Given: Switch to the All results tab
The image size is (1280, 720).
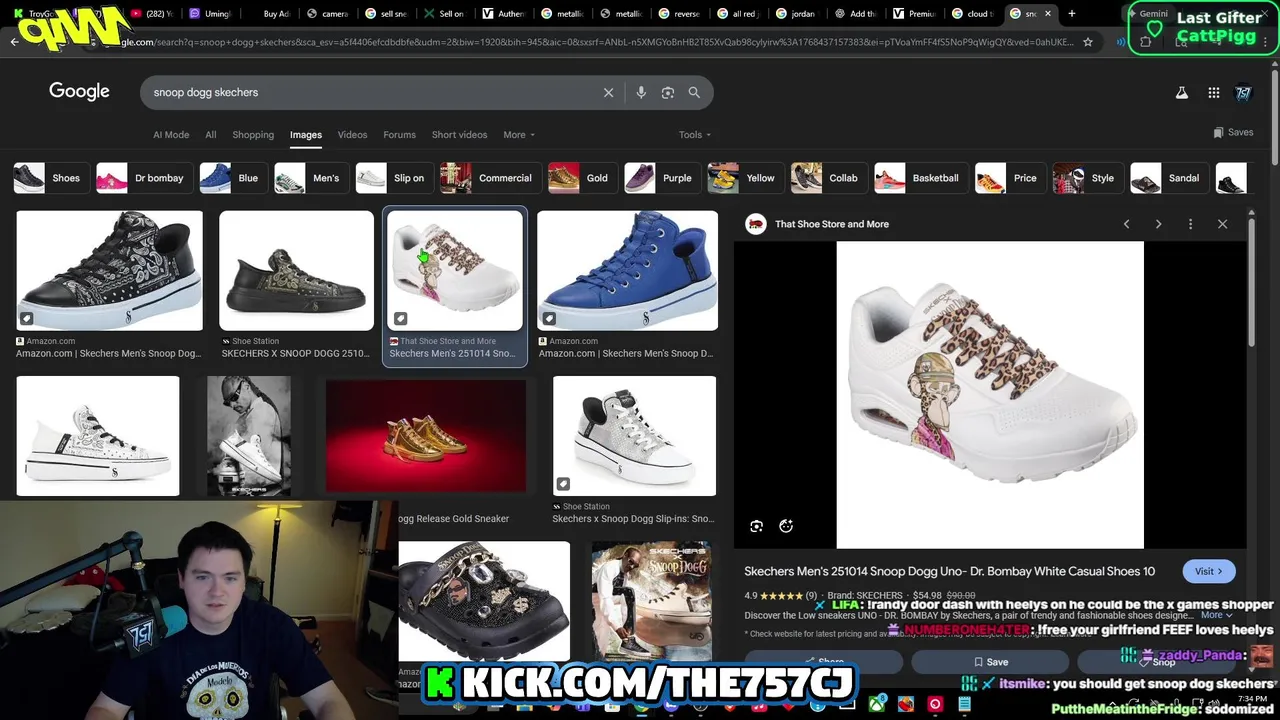Looking at the screenshot, I should click(210, 135).
